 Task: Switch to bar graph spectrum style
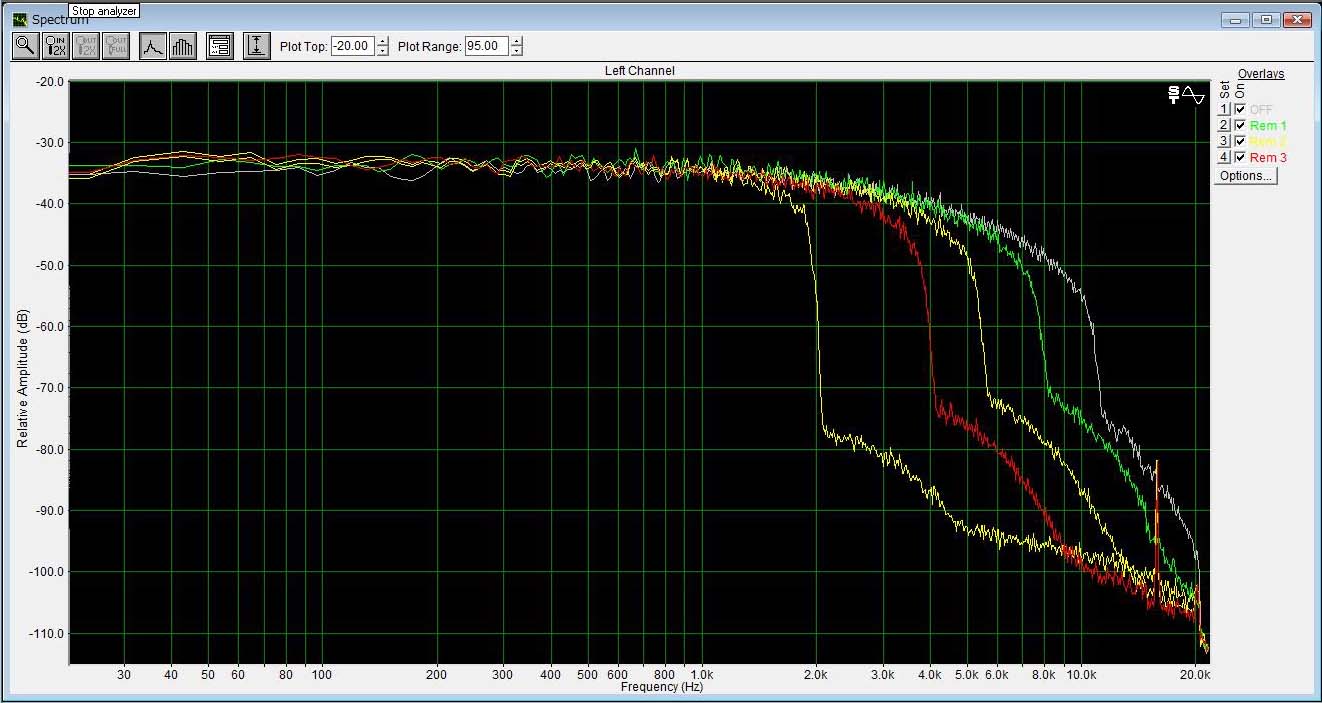(x=183, y=45)
